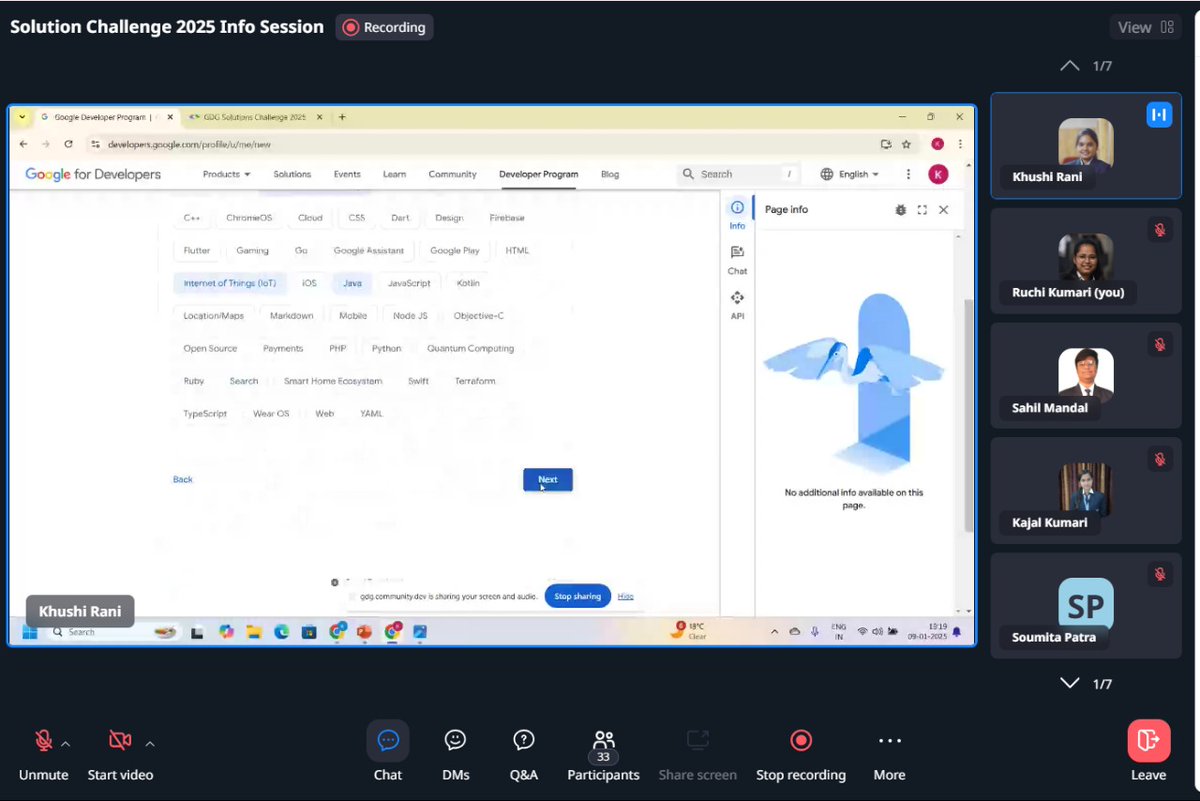The width and height of the screenshot is (1200, 801).
Task: Toggle the Internet of Things (IoT) chip
Action: 230,283
